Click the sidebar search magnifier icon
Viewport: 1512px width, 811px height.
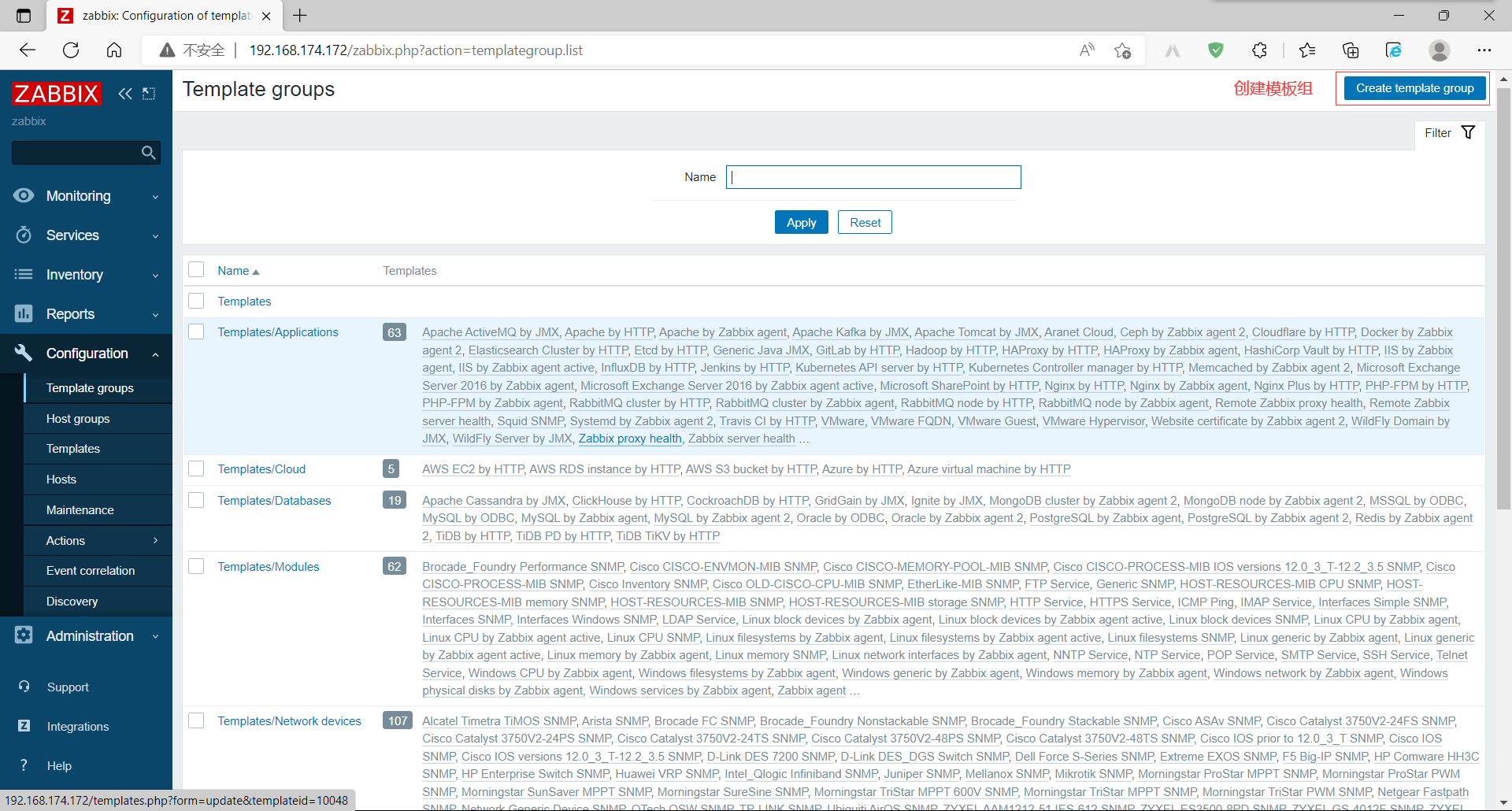click(148, 153)
